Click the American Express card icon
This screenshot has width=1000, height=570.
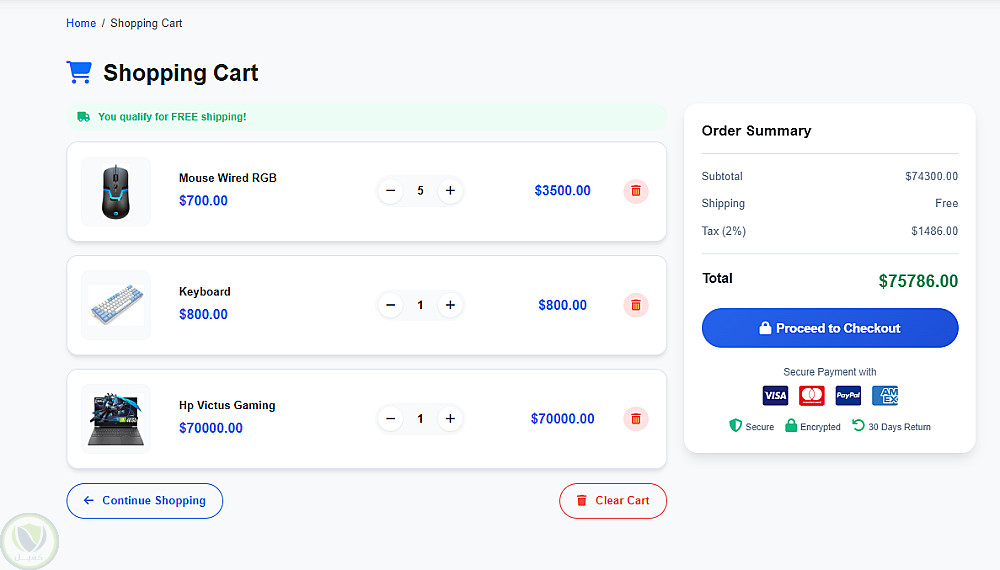click(885, 396)
